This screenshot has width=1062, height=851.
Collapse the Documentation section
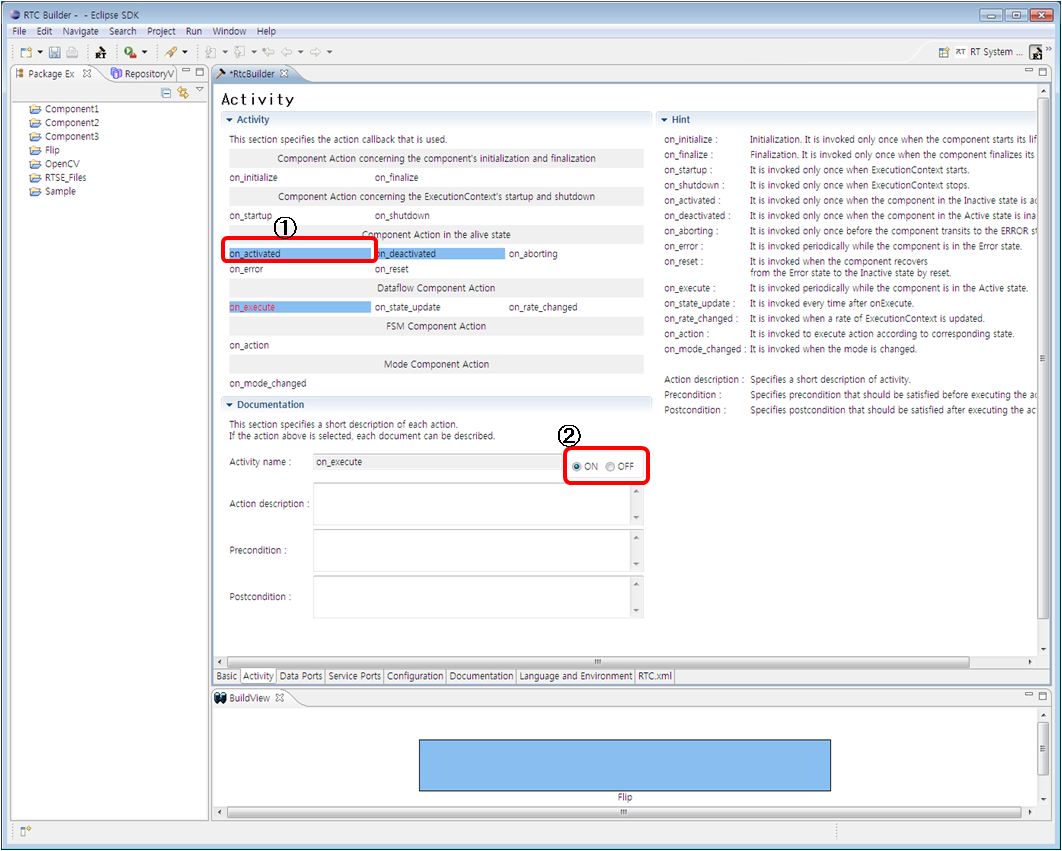pyautogui.click(x=230, y=405)
